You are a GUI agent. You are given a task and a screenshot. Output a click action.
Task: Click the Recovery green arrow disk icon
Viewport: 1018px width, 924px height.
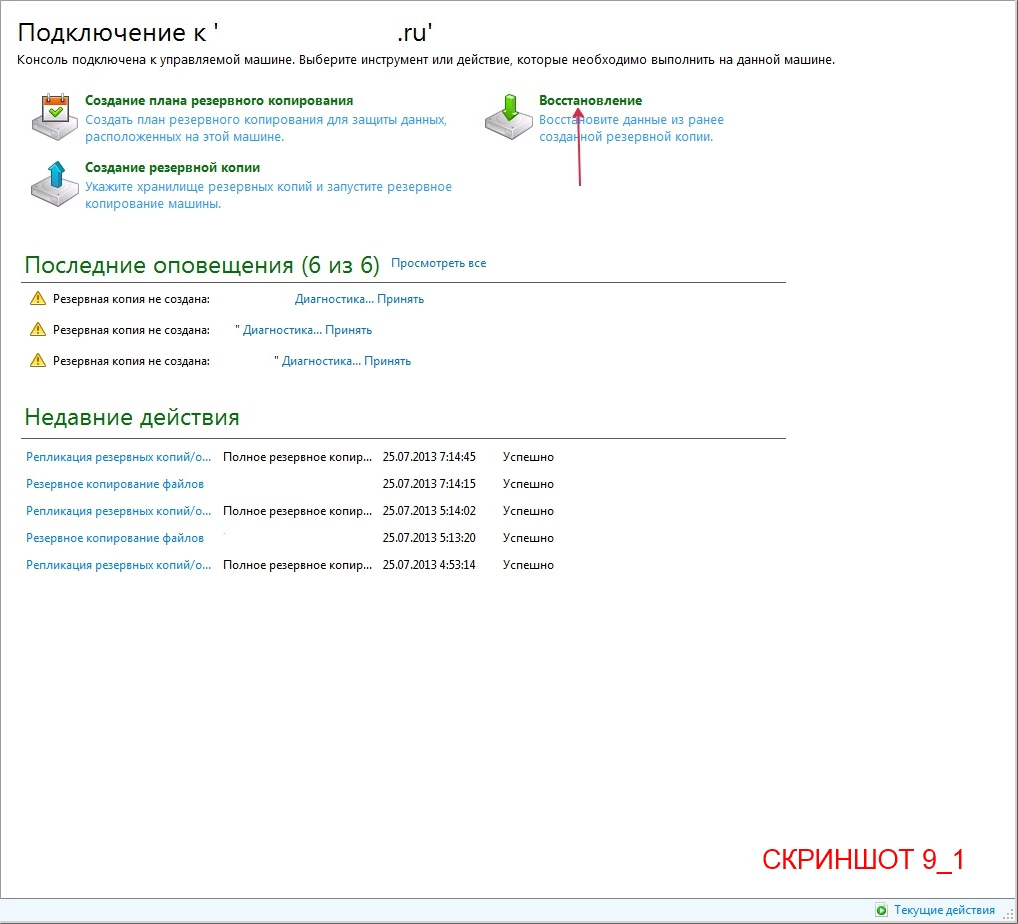click(x=508, y=117)
